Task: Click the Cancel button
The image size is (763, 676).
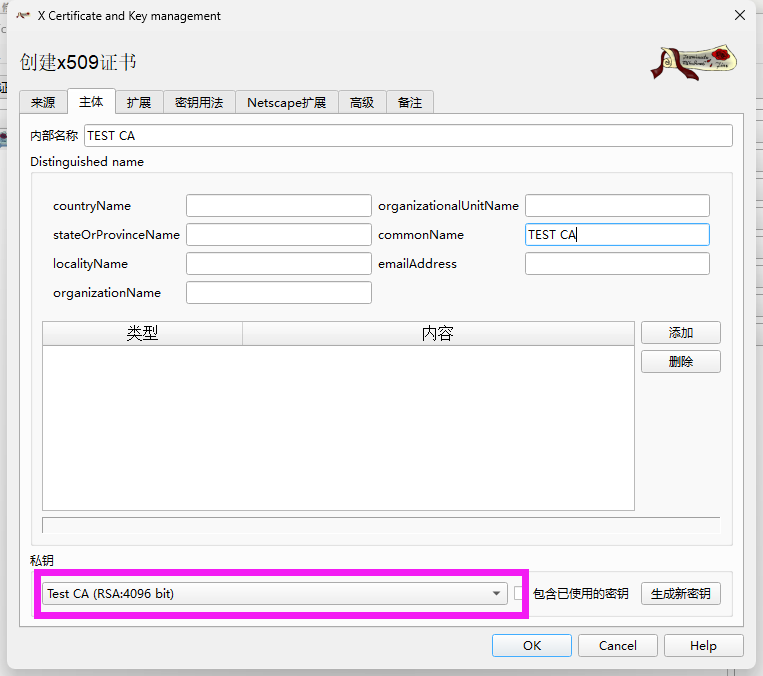Action: coord(617,646)
